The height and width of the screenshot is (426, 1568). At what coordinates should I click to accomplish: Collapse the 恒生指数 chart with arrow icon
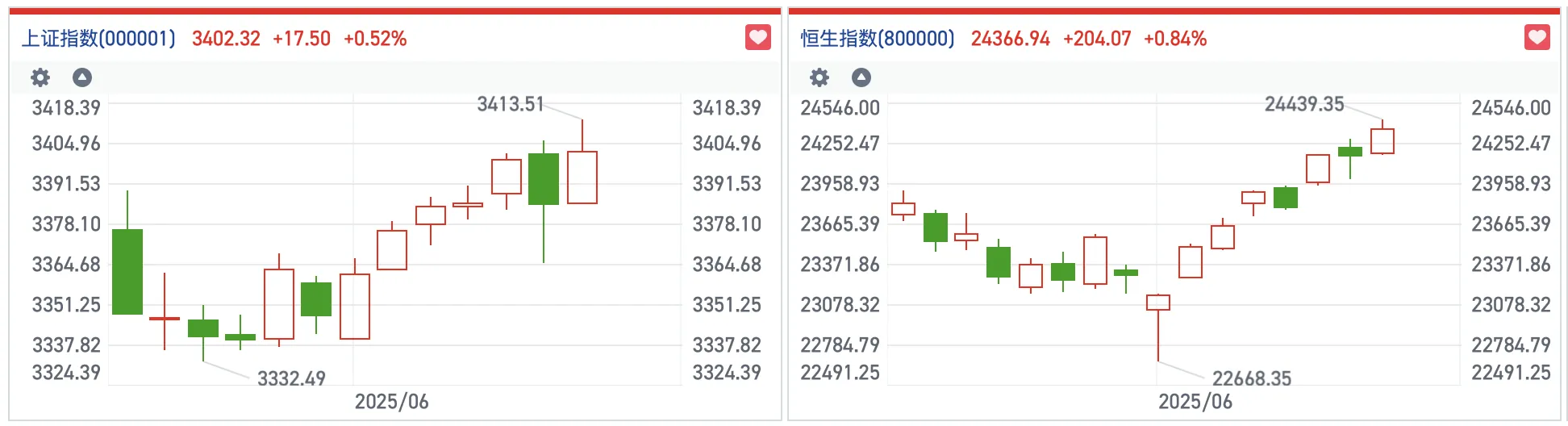(x=861, y=77)
